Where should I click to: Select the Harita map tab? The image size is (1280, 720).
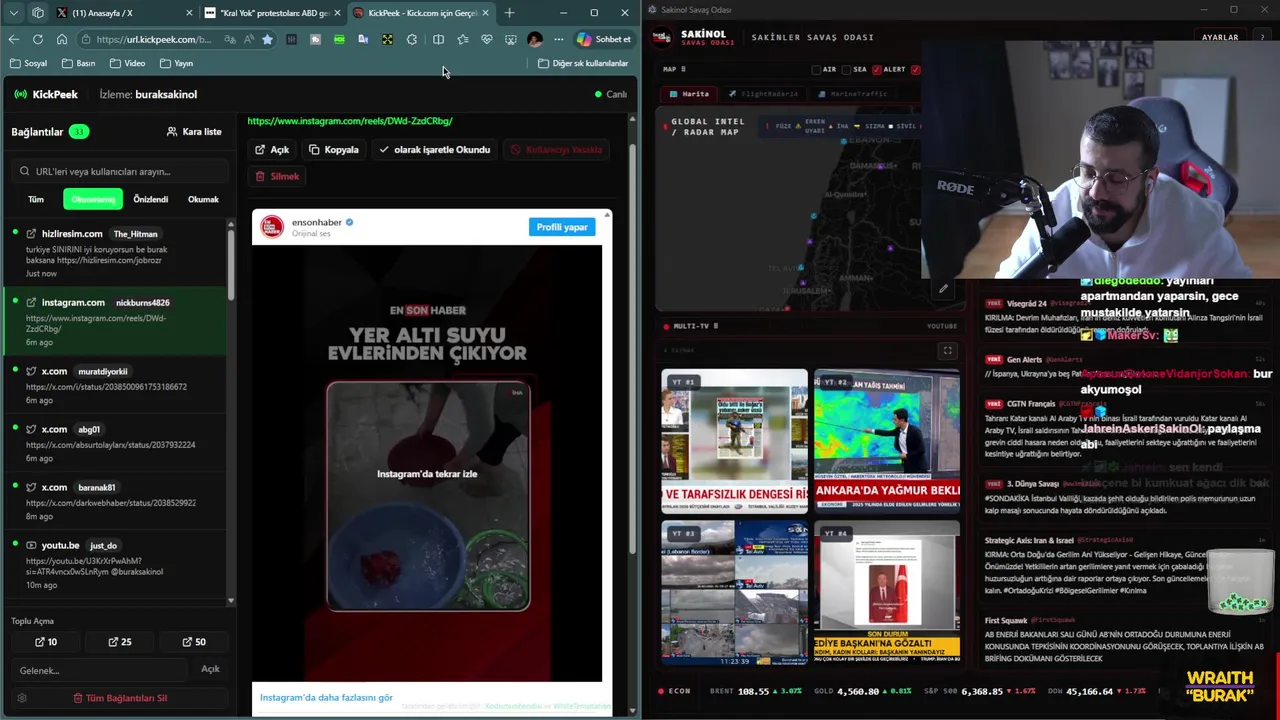pos(689,94)
